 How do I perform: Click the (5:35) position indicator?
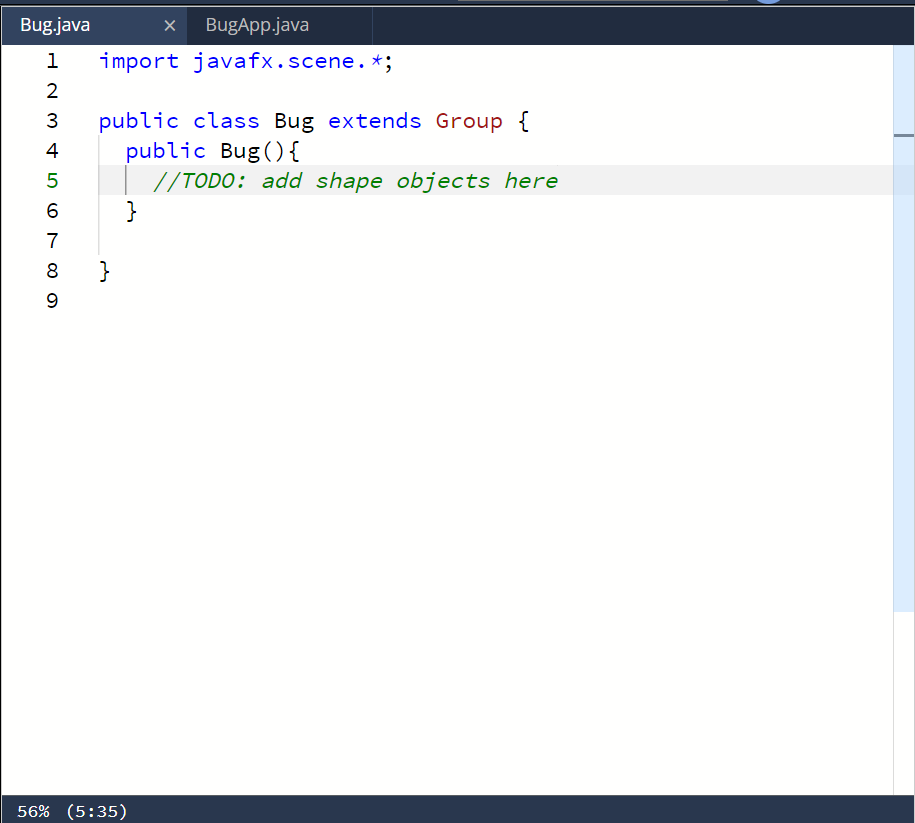(x=97, y=811)
